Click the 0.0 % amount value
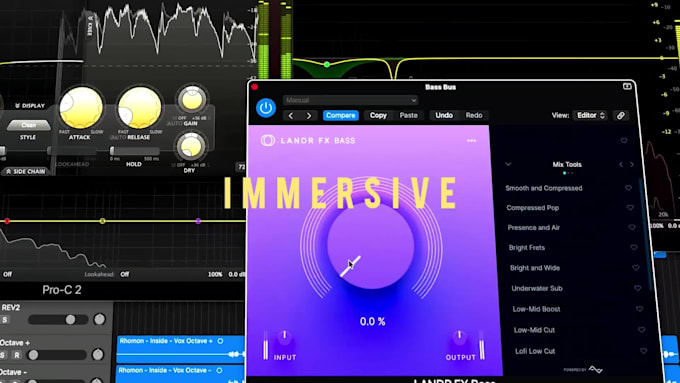 (372, 321)
